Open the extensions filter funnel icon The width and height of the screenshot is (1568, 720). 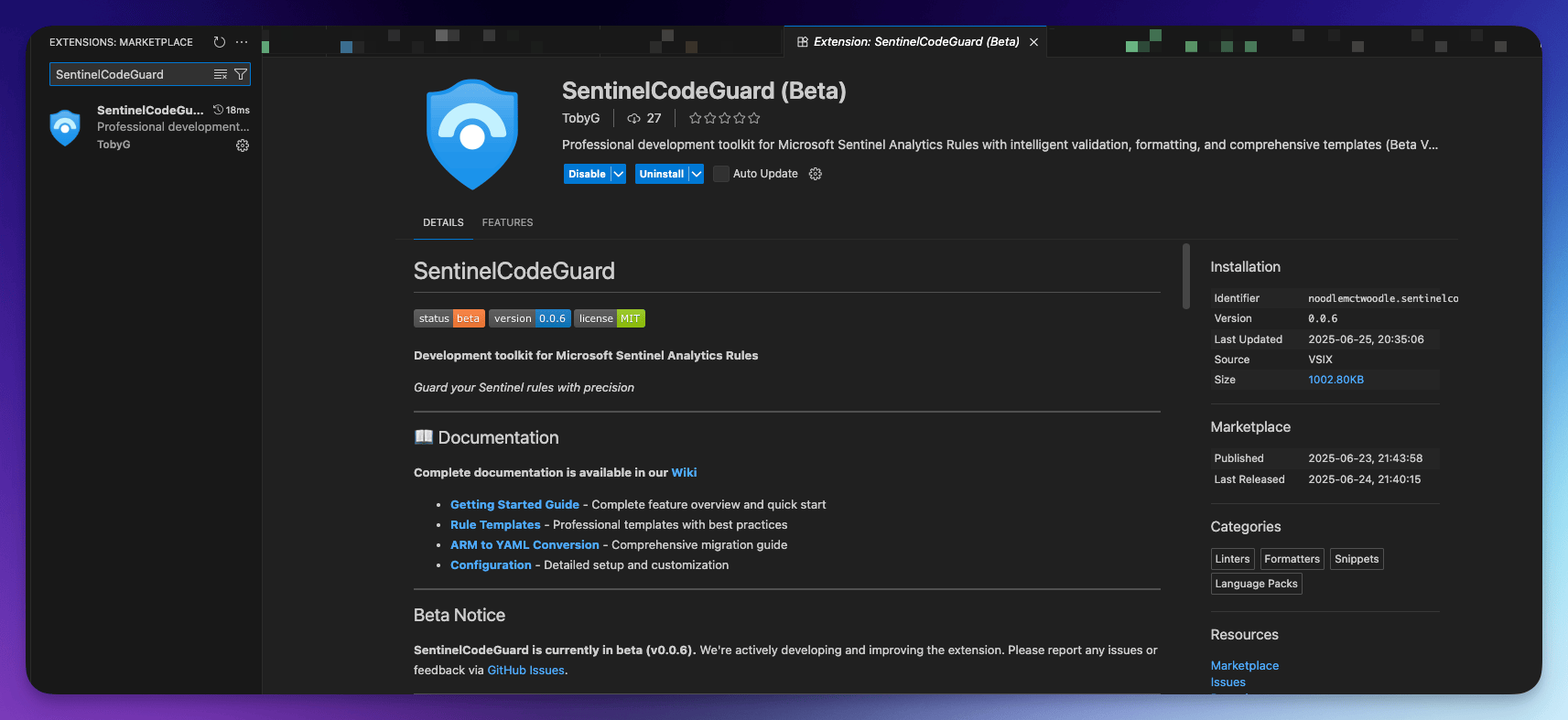[x=241, y=74]
